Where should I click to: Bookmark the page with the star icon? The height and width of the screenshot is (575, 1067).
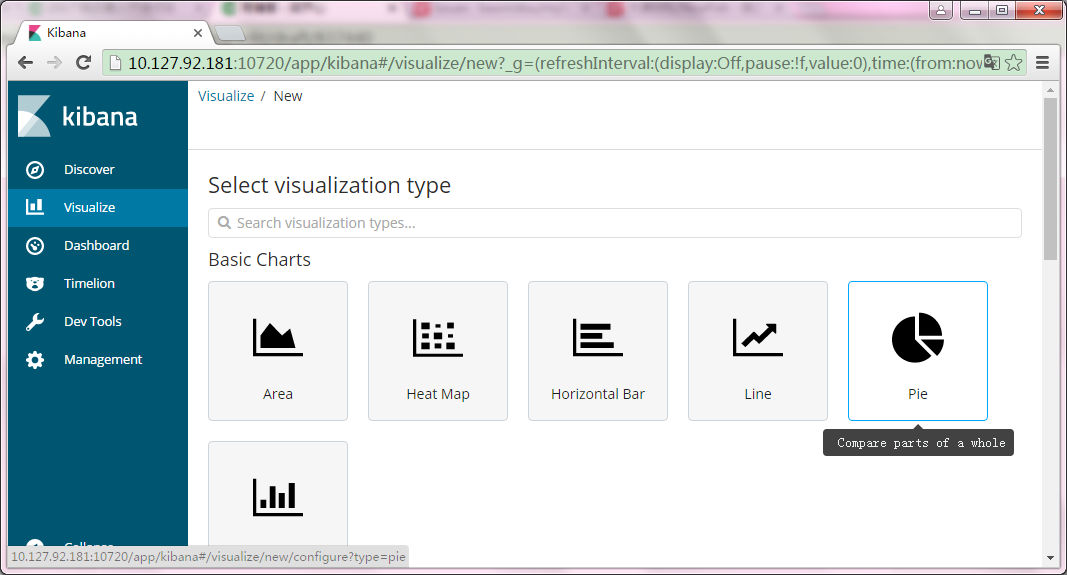click(1013, 63)
